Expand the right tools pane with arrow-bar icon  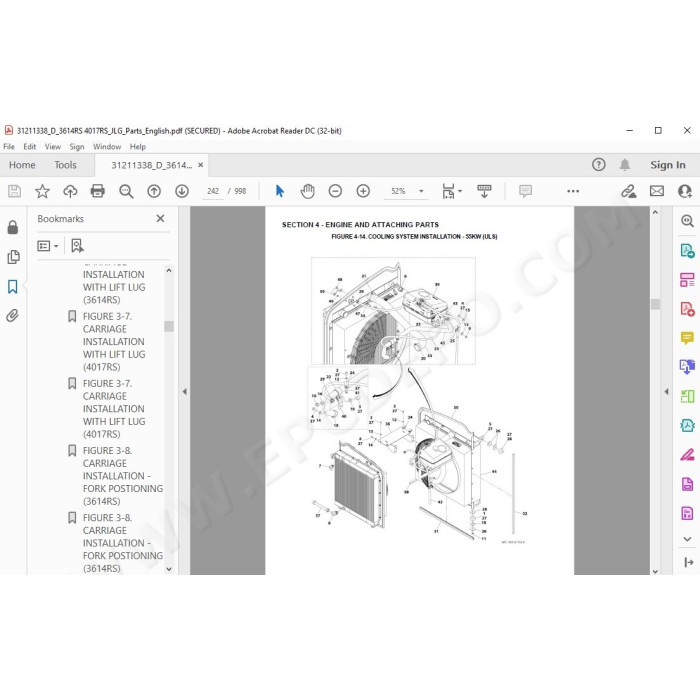point(688,562)
